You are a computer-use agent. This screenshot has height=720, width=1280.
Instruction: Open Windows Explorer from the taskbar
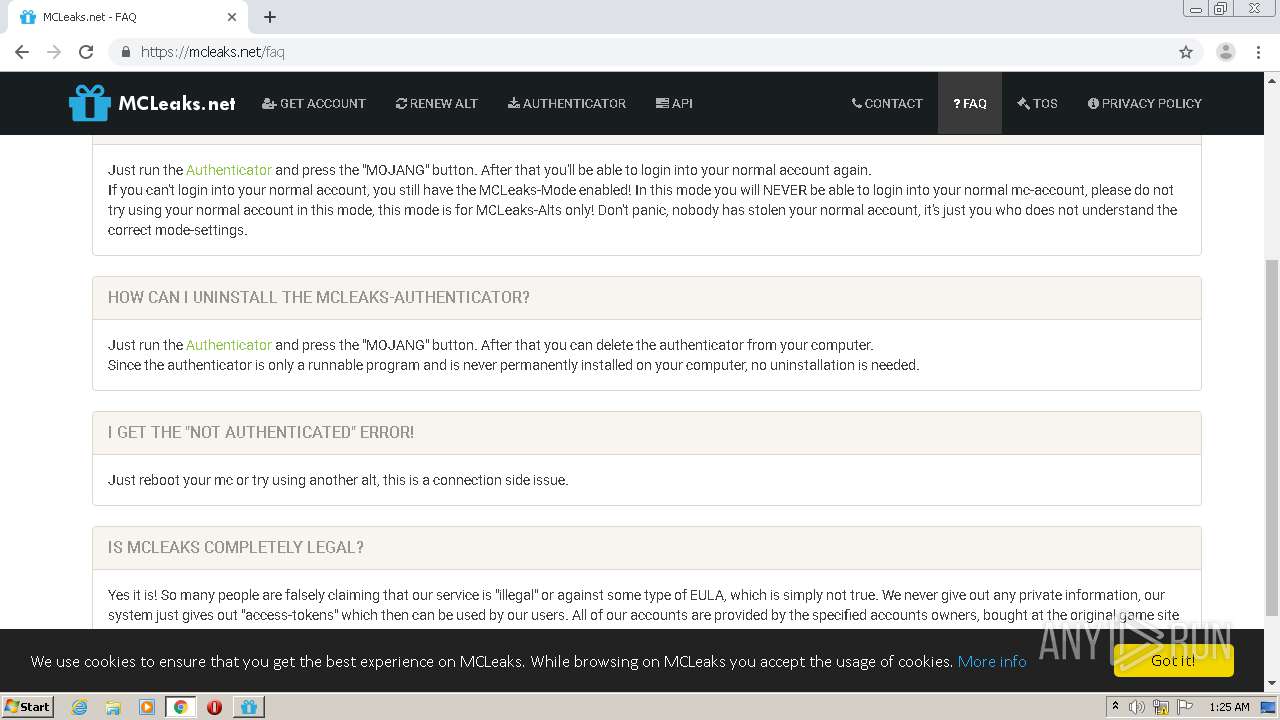click(x=113, y=707)
